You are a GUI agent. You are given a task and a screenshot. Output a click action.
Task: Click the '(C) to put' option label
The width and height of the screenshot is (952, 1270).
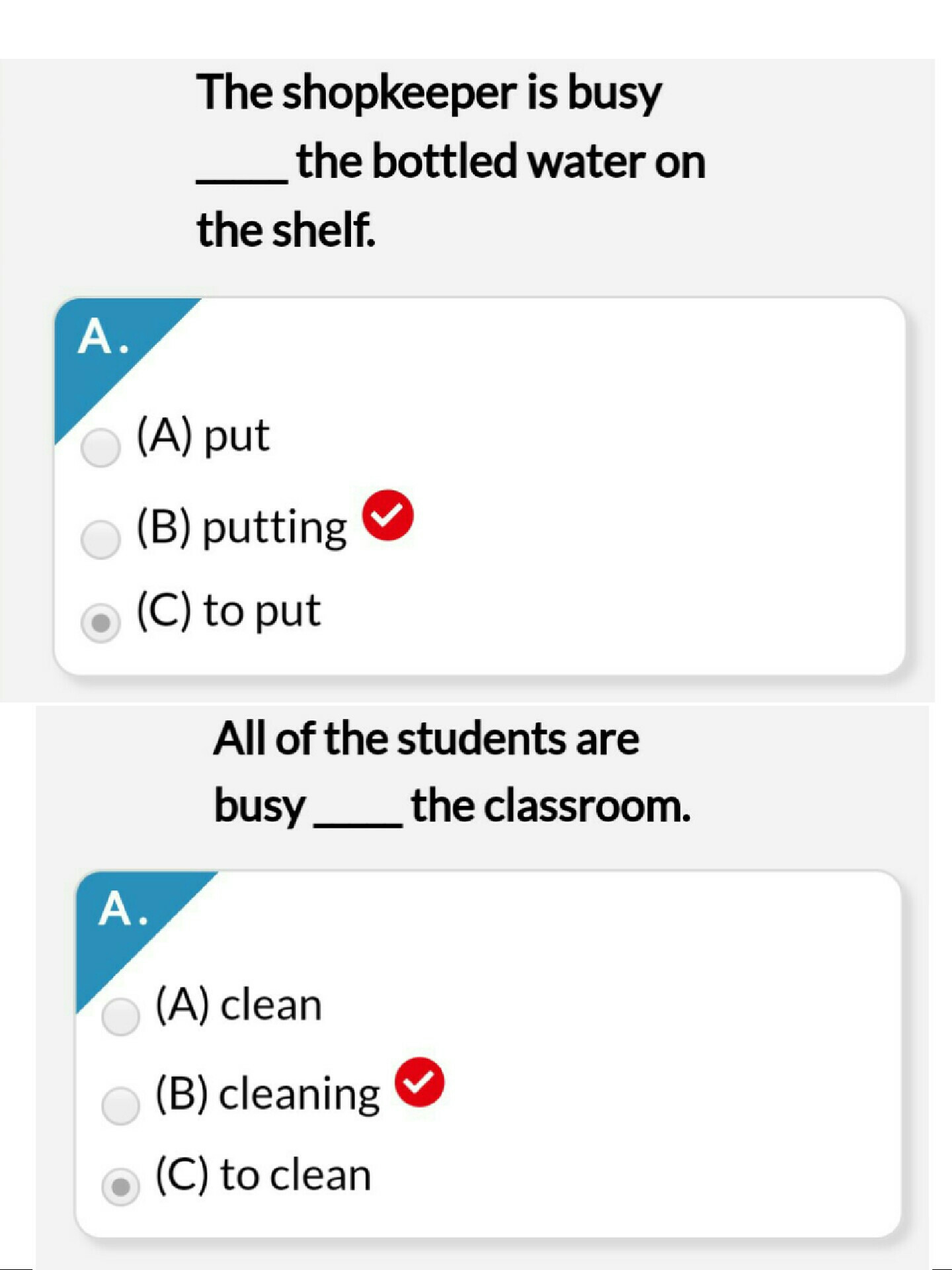click(229, 610)
